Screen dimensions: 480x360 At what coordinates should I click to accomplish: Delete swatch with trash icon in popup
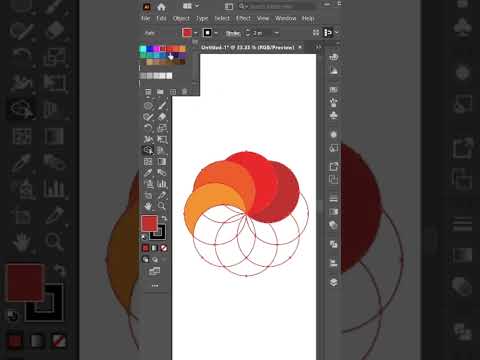coord(185,92)
